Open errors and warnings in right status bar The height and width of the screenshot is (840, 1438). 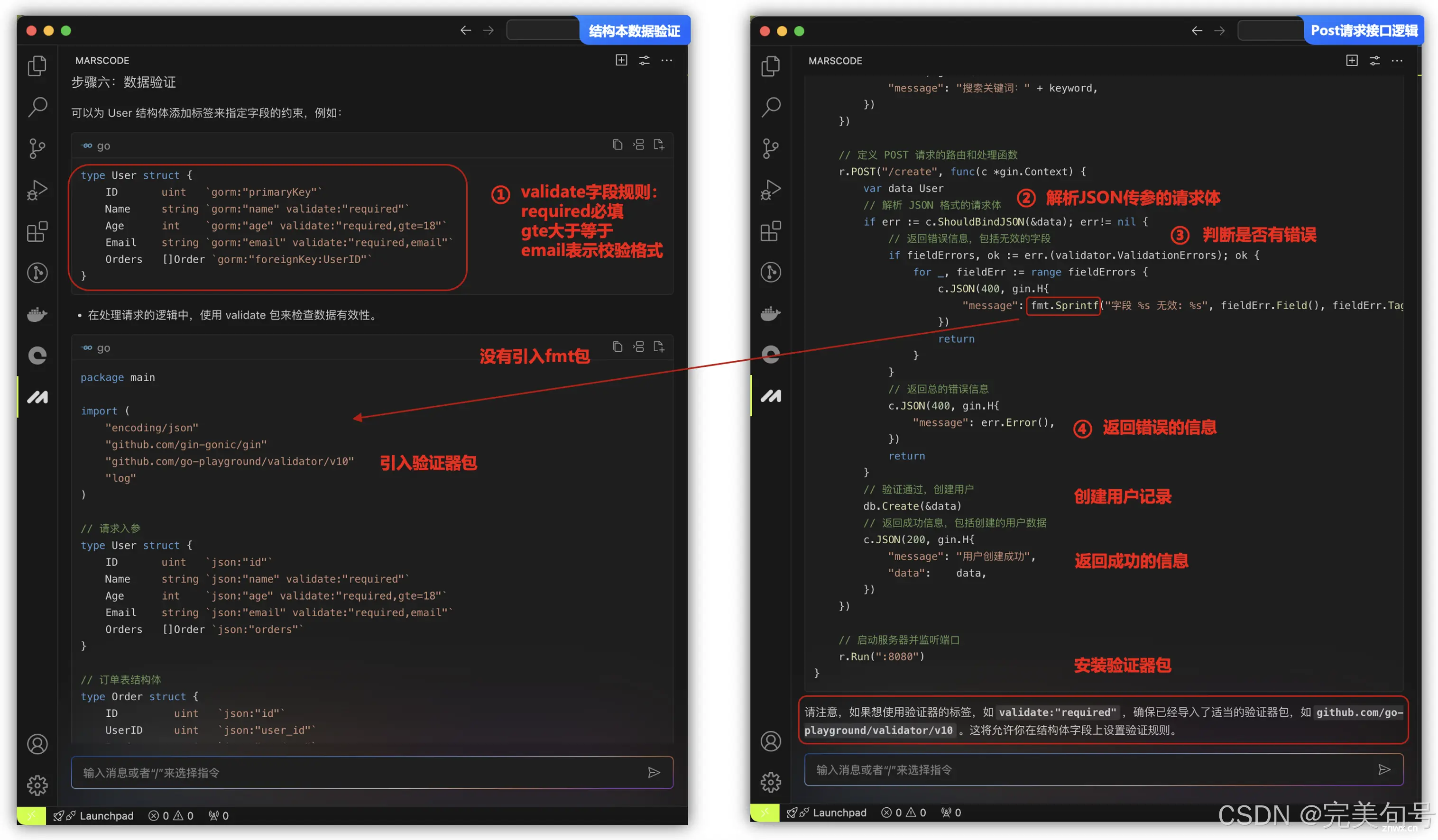coord(903,812)
